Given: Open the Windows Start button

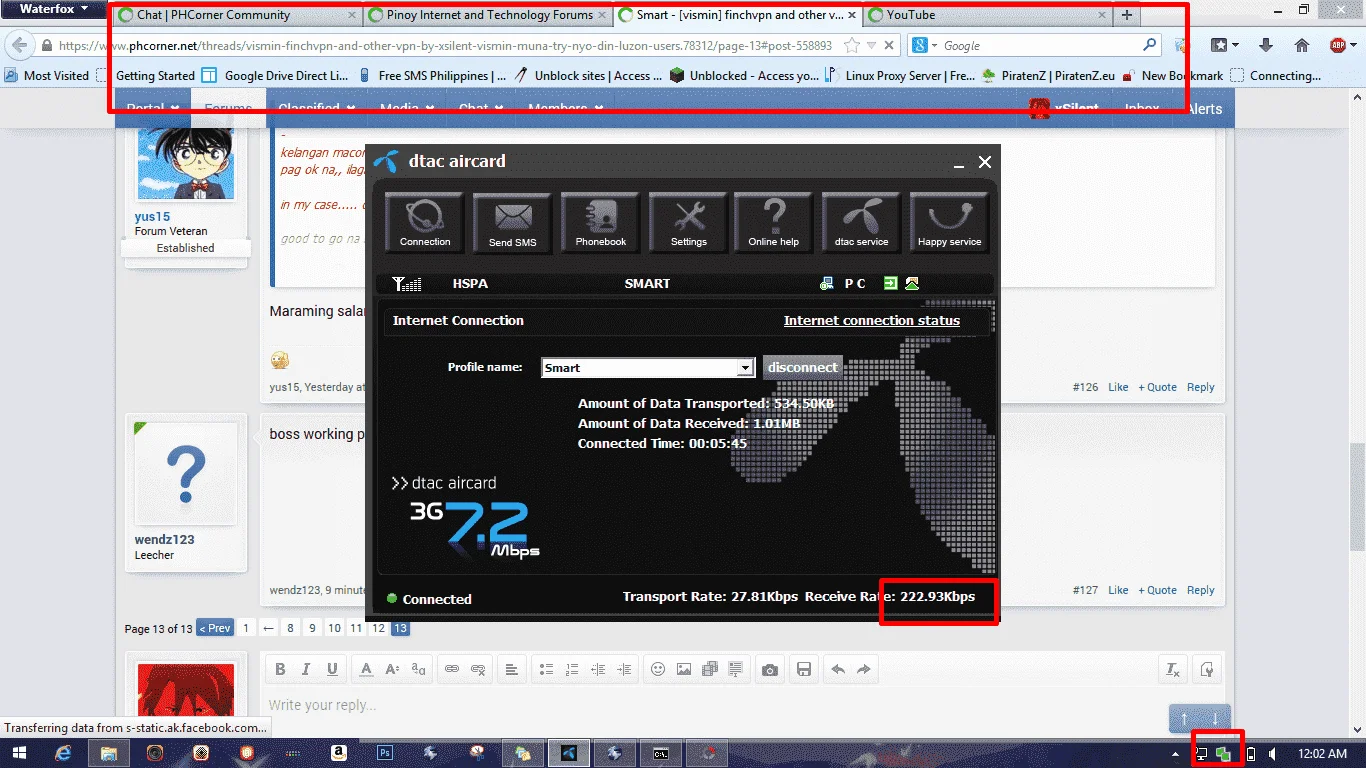Looking at the screenshot, I should point(18,753).
